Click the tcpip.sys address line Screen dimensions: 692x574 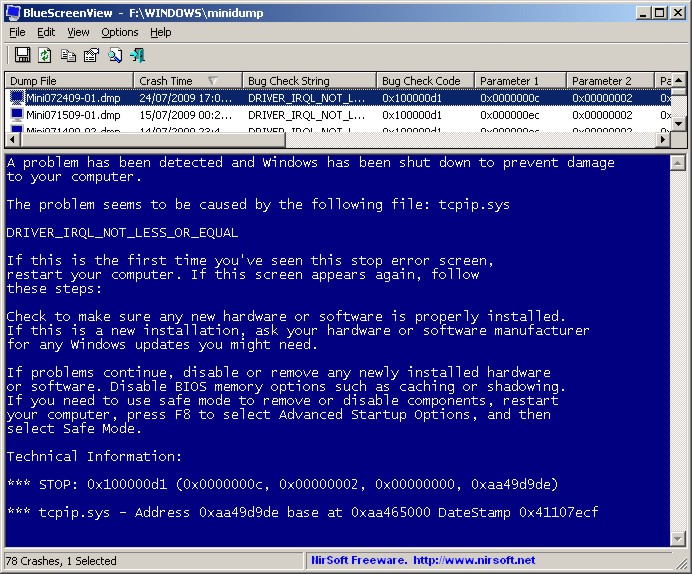pos(303,512)
